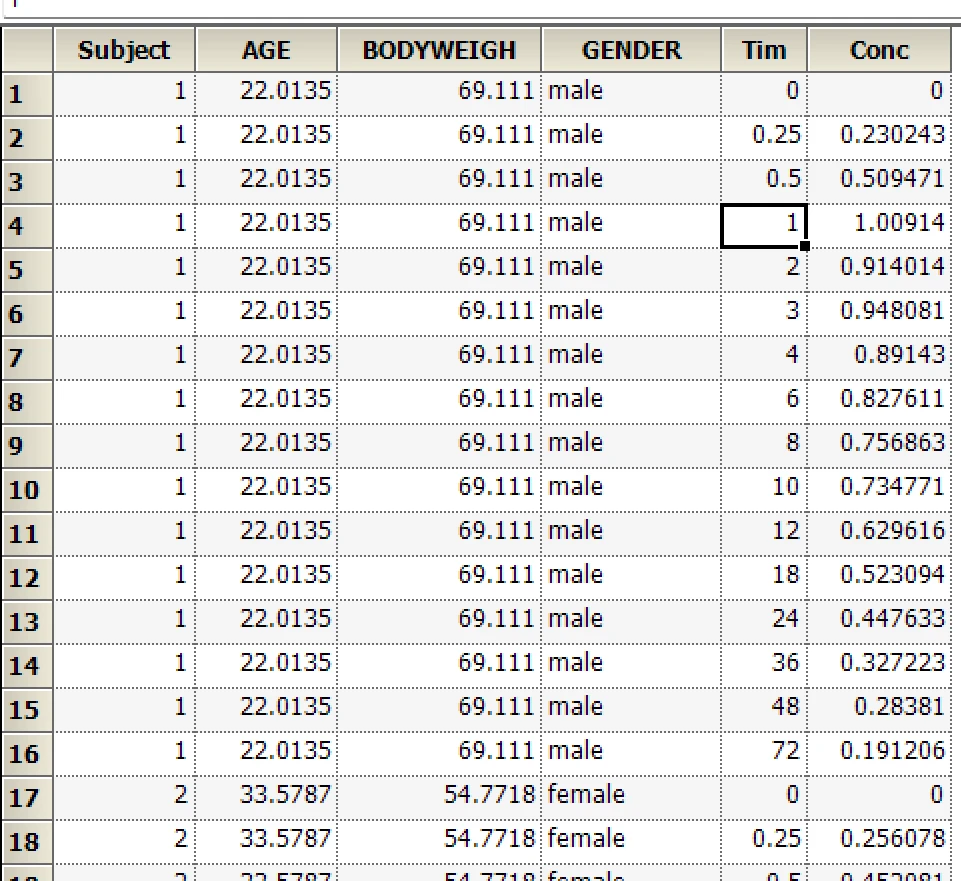Viewport: 961px width, 881px height.
Task: Click row header 10
Action: pos(26,490)
